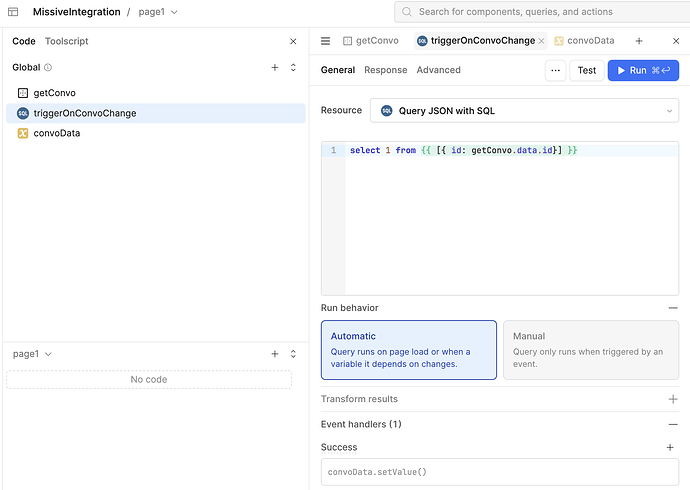Image resolution: width=690 pixels, height=490 pixels.
Task: Click the Global info icon
Action: 48,68
